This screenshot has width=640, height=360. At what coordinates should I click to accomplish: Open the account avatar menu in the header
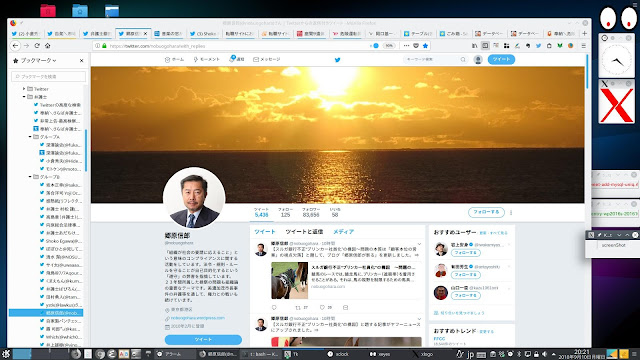pos(478,60)
